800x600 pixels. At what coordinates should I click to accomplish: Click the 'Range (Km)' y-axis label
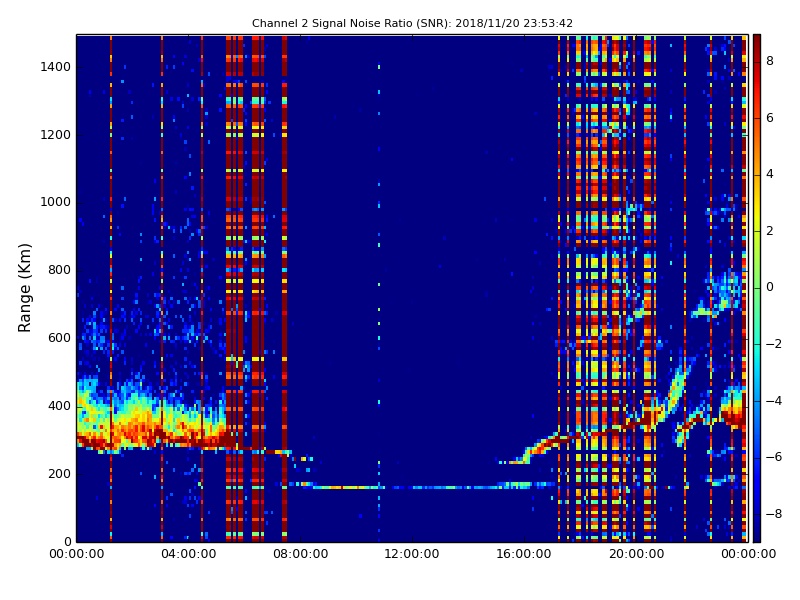pos(24,288)
